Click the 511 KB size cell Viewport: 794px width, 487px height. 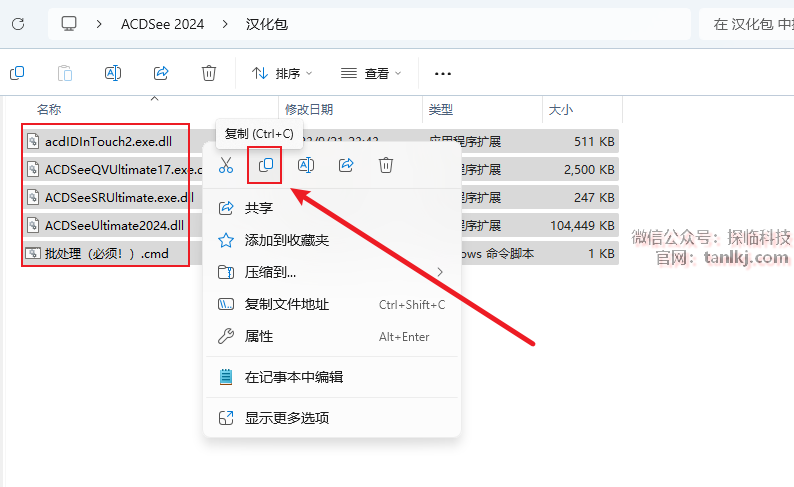pos(594,142)
